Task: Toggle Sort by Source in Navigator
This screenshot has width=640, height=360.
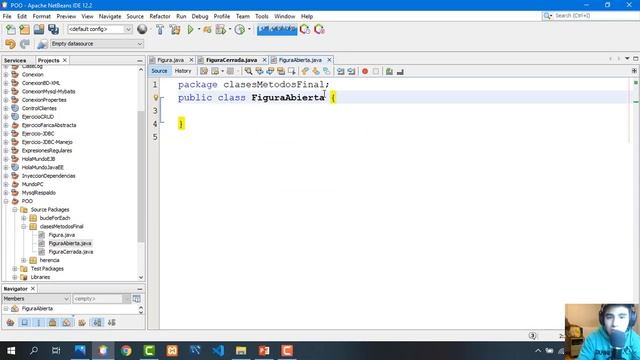Action: (111, 323)
